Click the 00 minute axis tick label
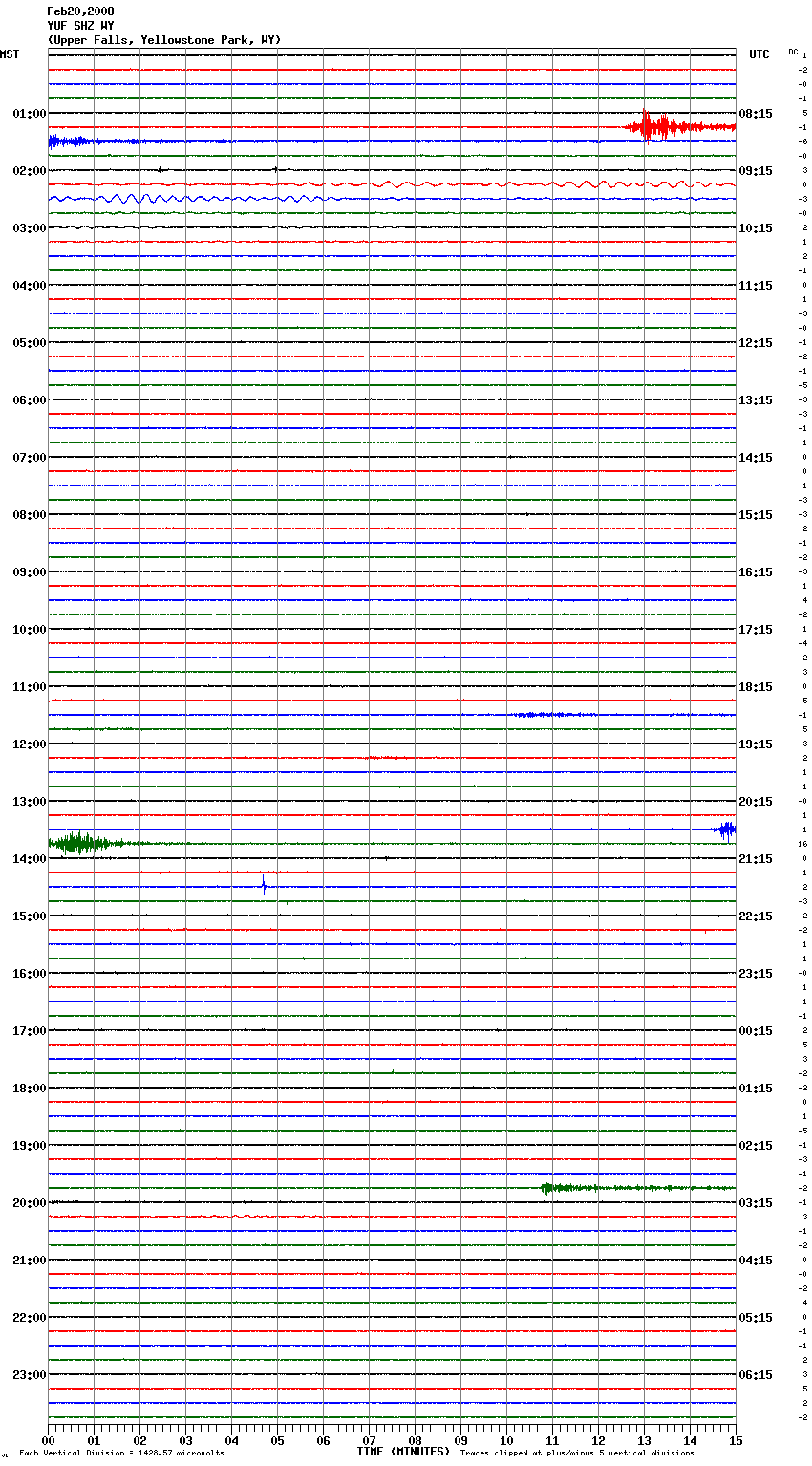Viewport: 812px width, 1466px height. [49, 1440]
